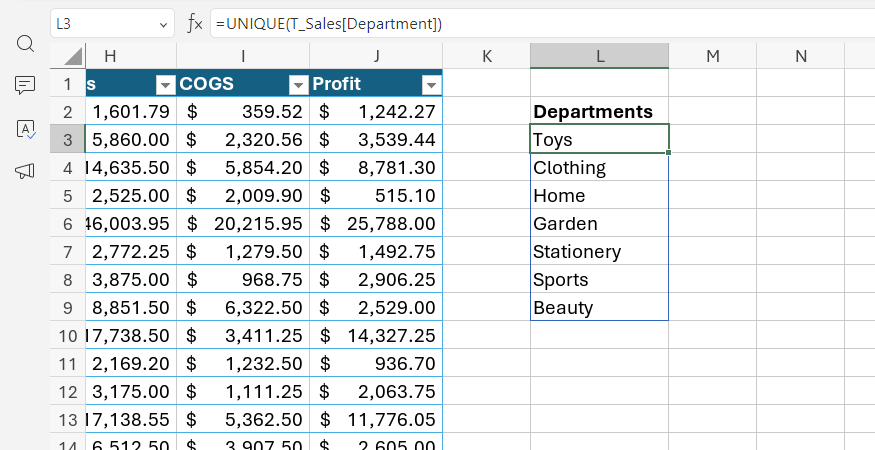
Task: Click the COGS header cell text
Action: pos(206,84)
